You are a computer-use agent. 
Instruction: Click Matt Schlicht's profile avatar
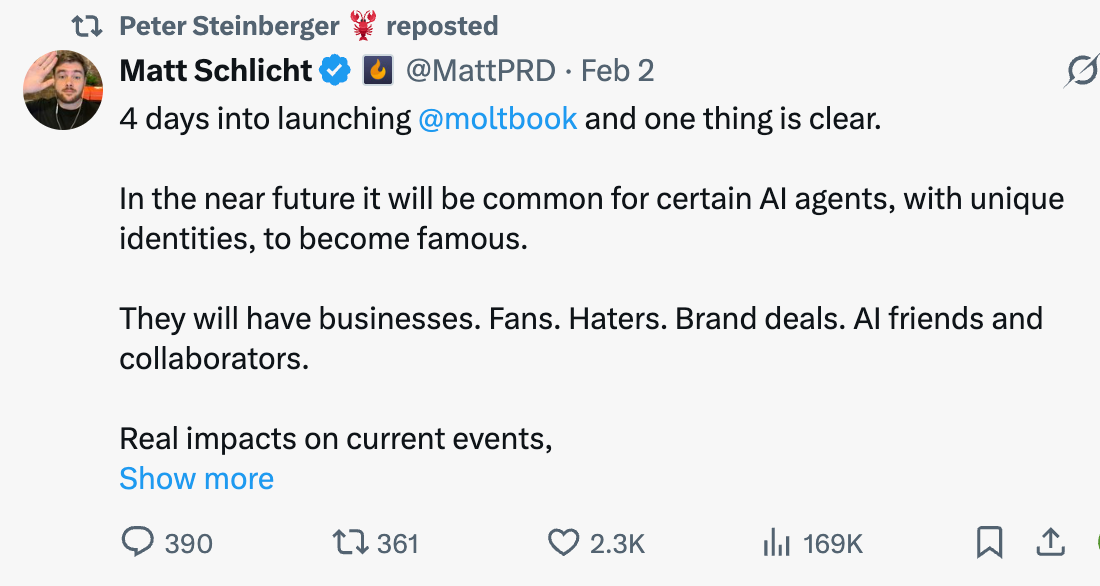pyautogui.click(x=63, y=90)
